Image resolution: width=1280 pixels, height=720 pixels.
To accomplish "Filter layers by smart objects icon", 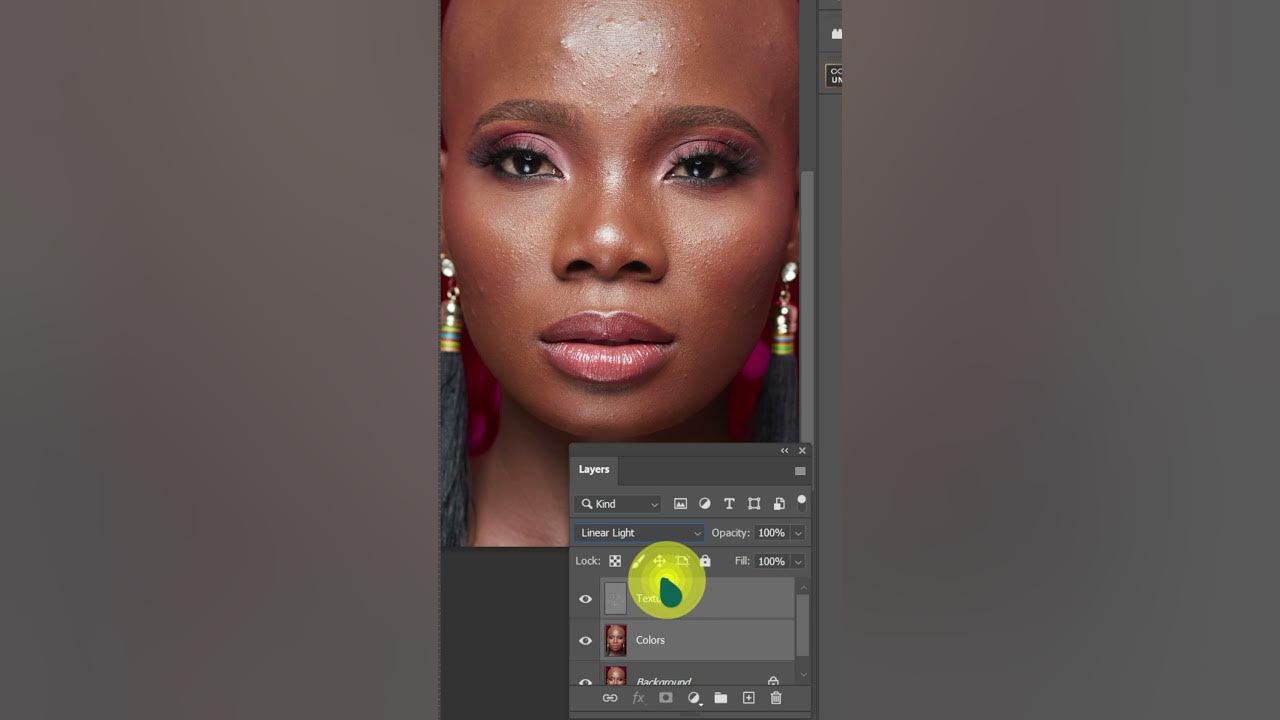I will (x=779, y=504).
